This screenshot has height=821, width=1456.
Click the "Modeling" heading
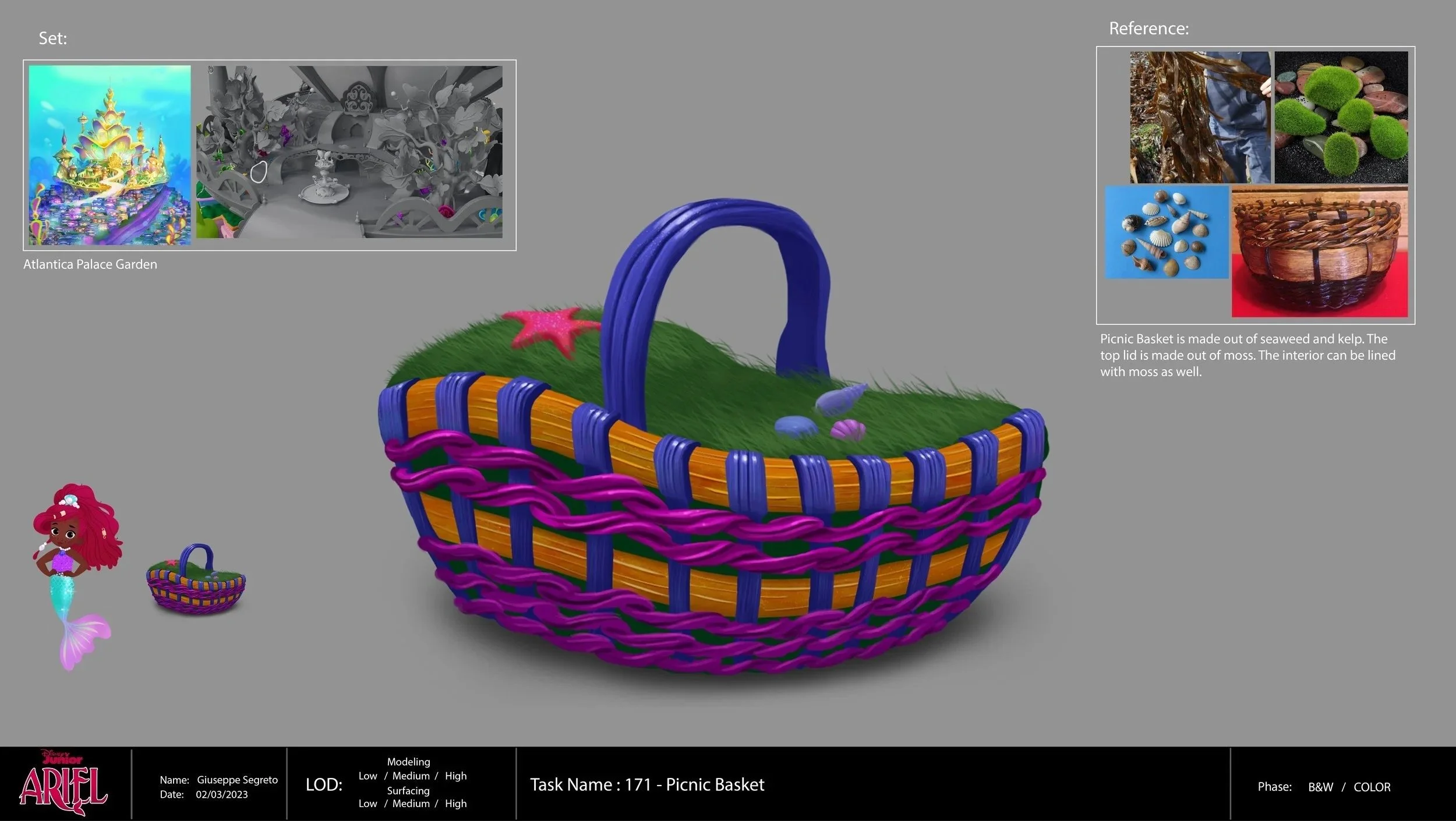[409, 762]
